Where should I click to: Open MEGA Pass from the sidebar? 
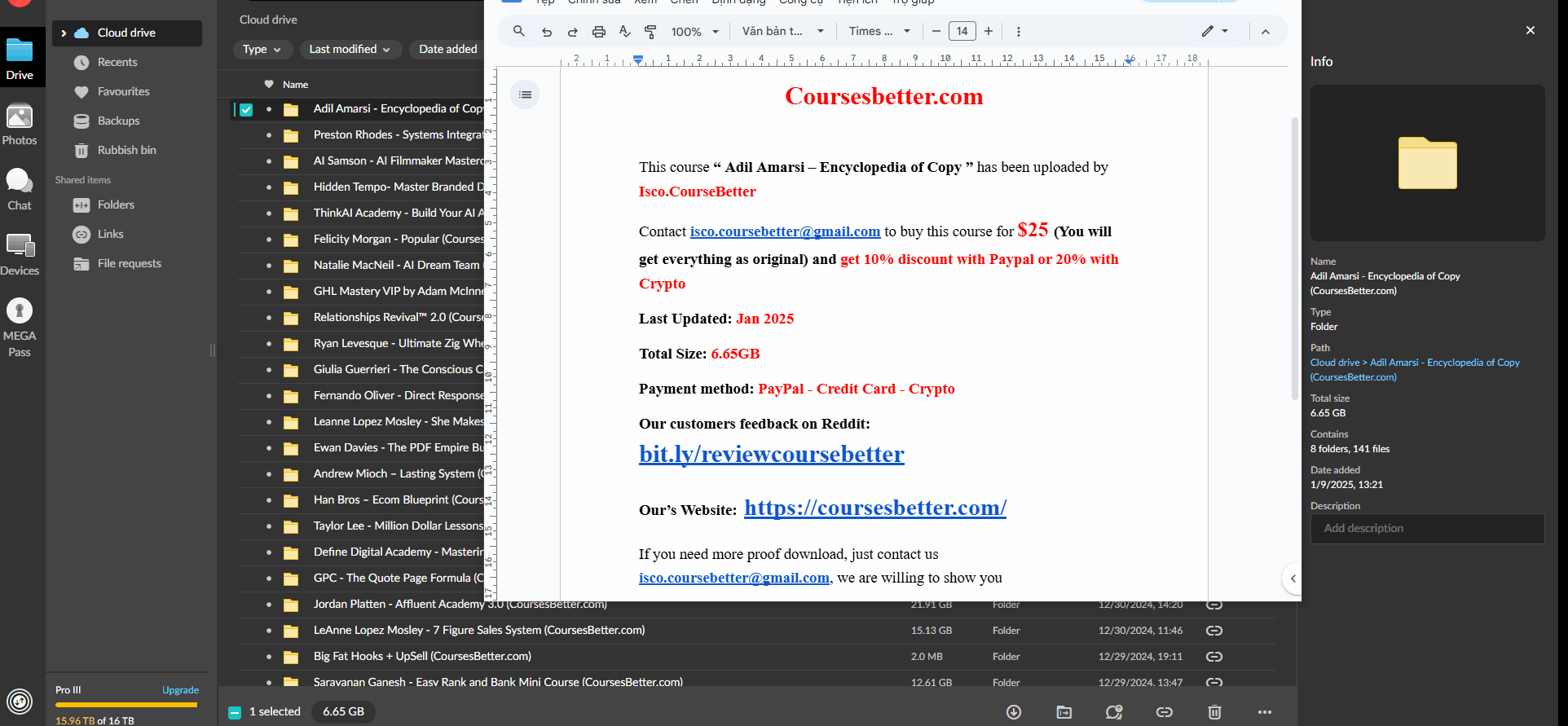coord(20,327)
